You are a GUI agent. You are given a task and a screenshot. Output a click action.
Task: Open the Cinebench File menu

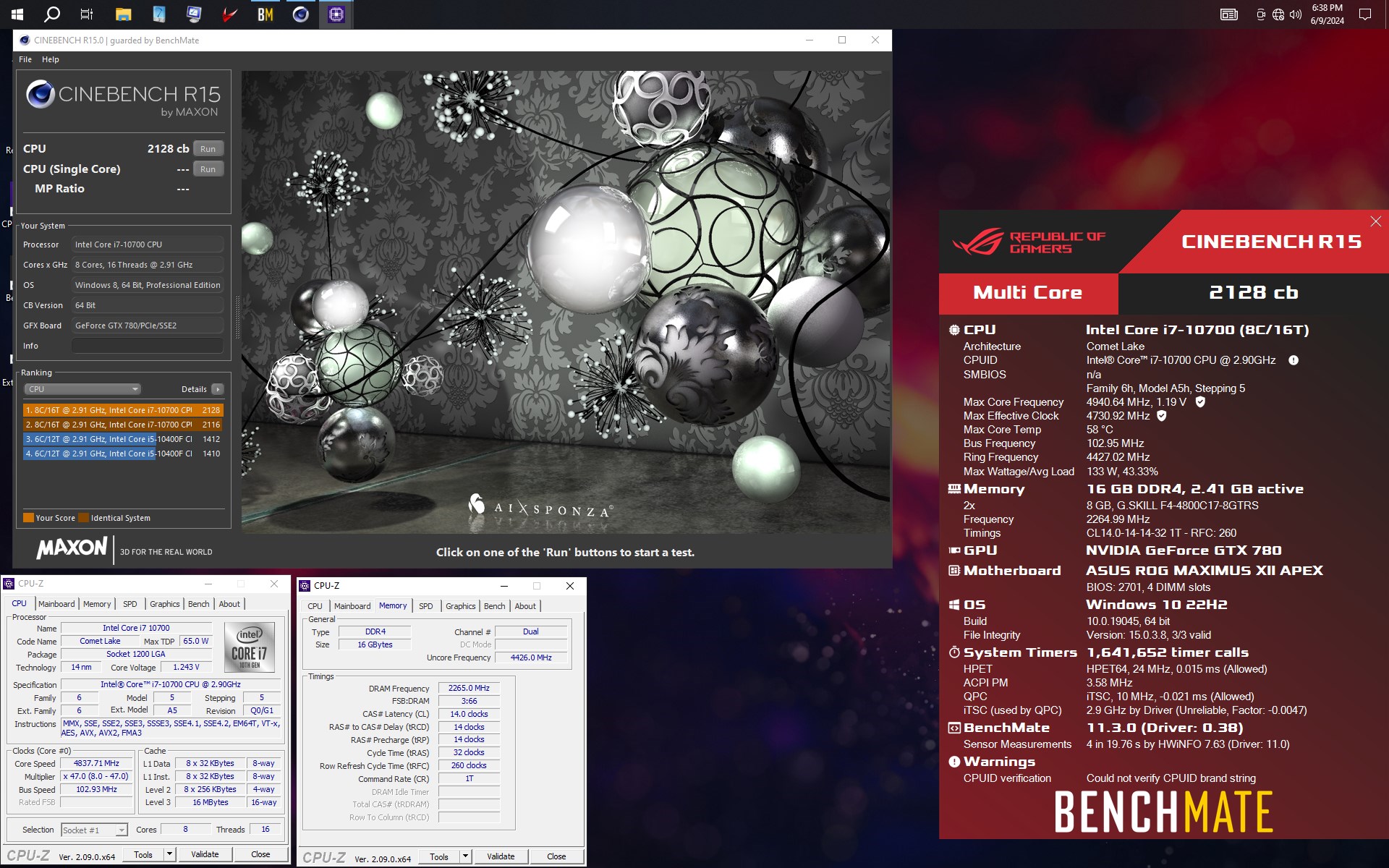(25, 59)
